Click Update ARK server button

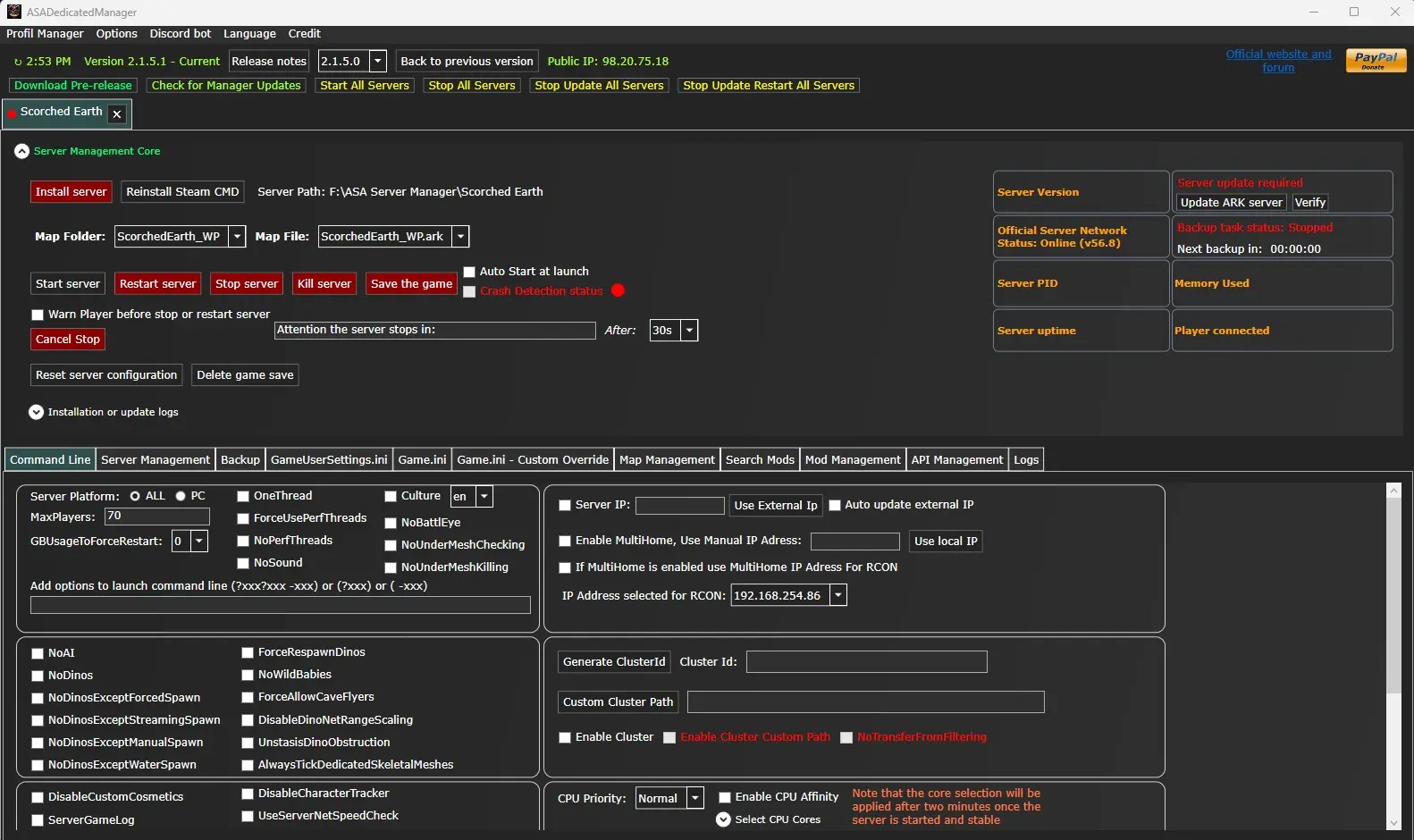click(1232, 203)
